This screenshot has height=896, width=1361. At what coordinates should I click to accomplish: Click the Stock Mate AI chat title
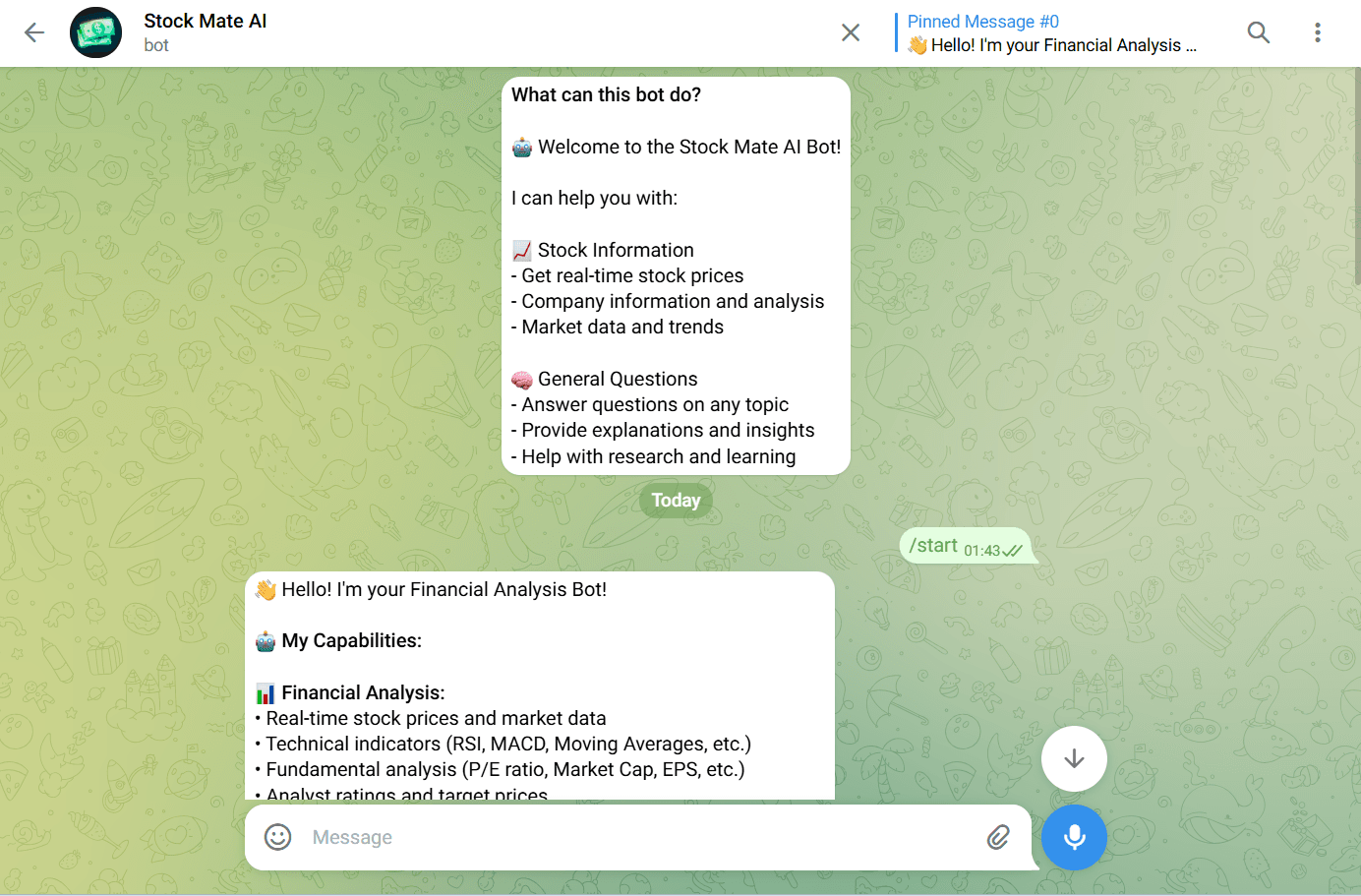(x=205, y=20)
